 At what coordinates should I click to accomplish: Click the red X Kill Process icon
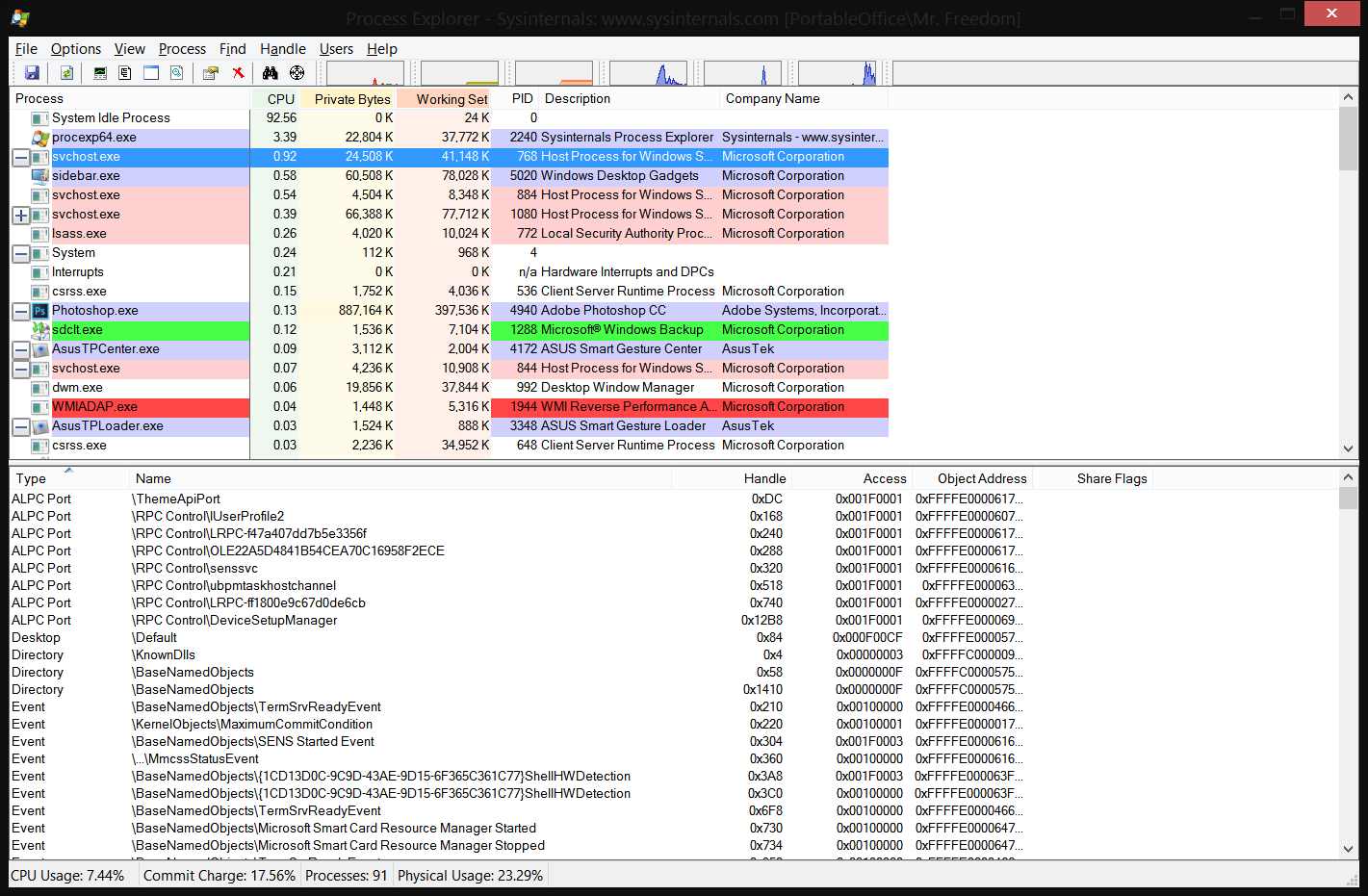coord(238,73)
